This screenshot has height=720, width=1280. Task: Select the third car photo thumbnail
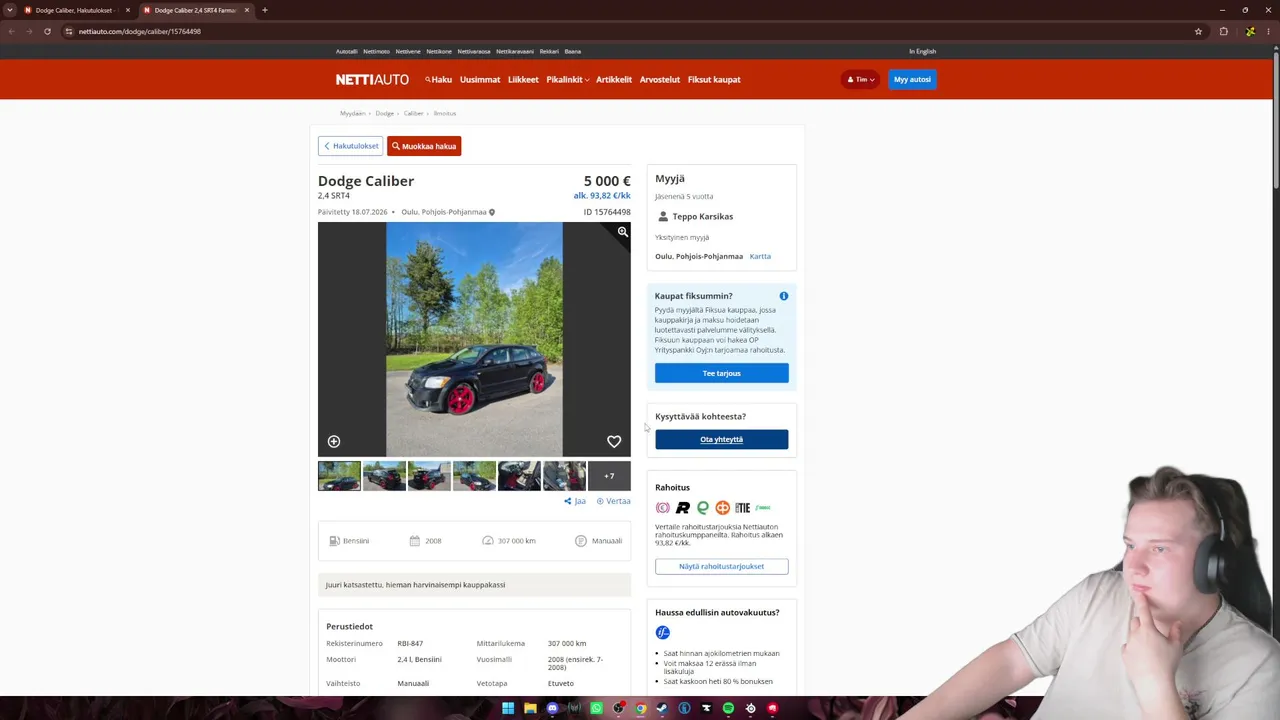click(429, 476)
